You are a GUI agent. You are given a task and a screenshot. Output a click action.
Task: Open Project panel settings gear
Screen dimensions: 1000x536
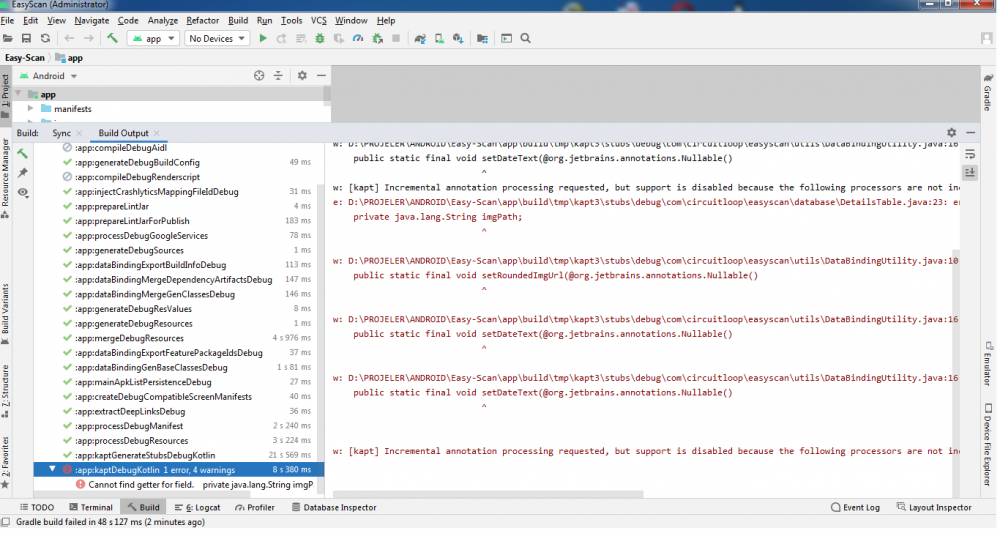(300, 76)
